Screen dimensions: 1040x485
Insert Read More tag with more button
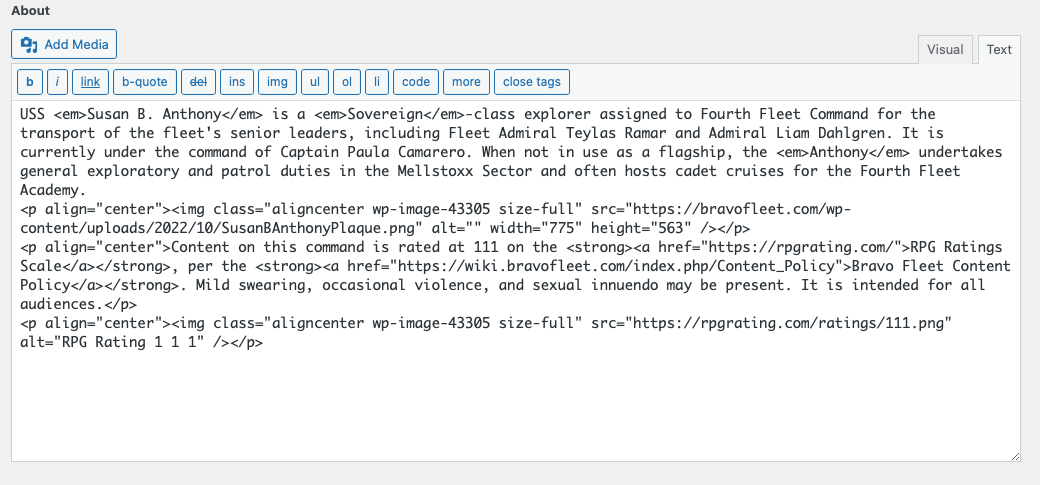[x=466, y=82]
